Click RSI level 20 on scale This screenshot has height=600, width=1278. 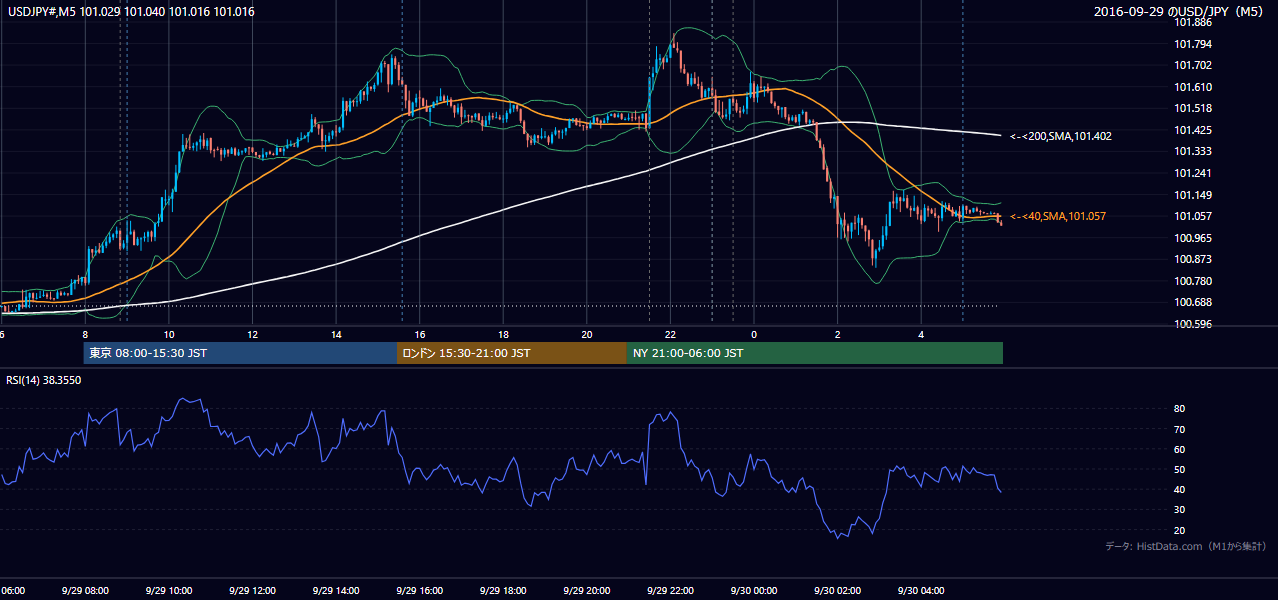[1180, 530]
